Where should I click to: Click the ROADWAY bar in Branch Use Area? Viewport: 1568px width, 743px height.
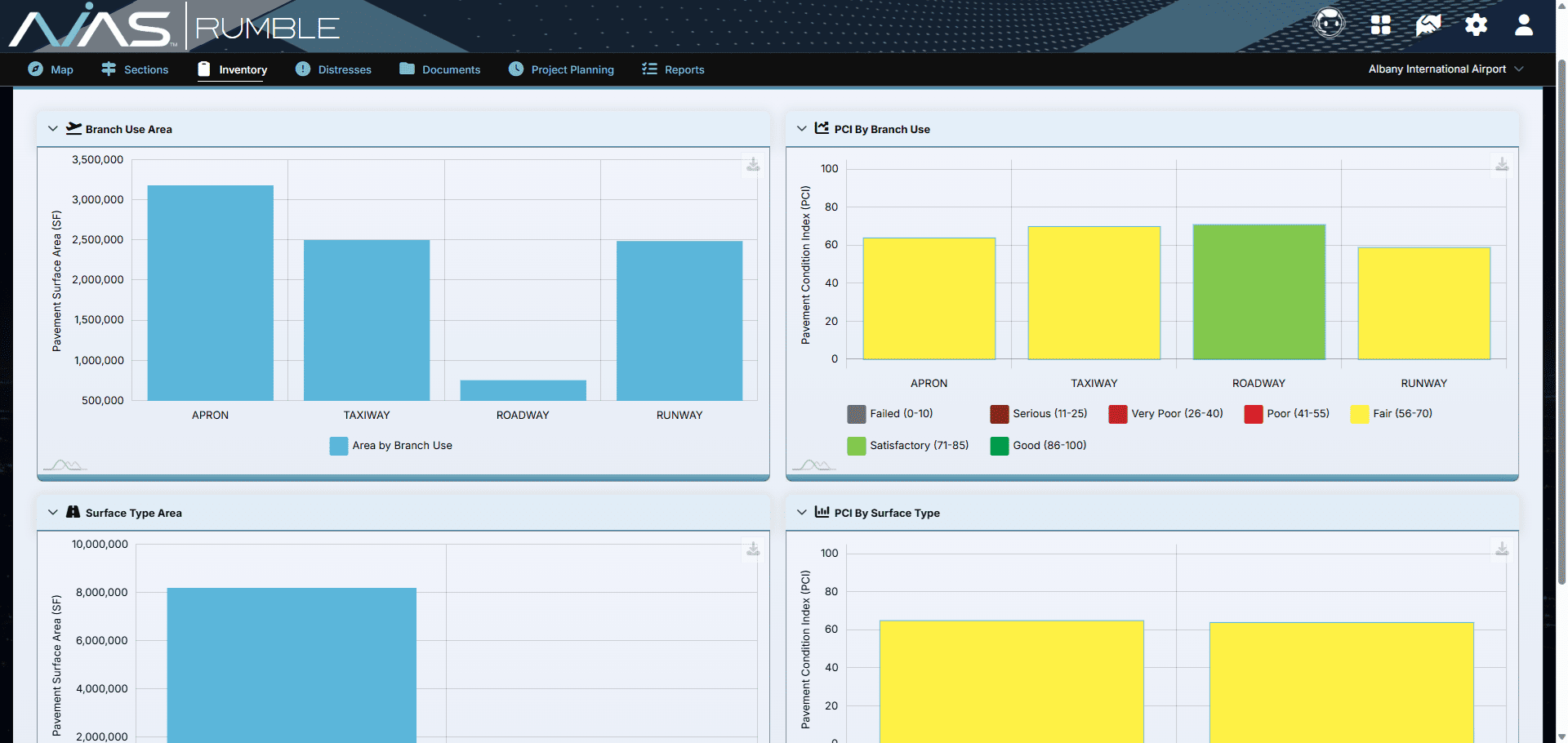tap(523, 390)
